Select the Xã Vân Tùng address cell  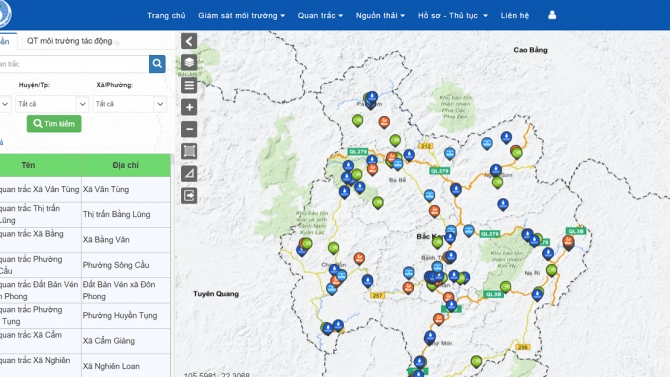coord(126,189)
